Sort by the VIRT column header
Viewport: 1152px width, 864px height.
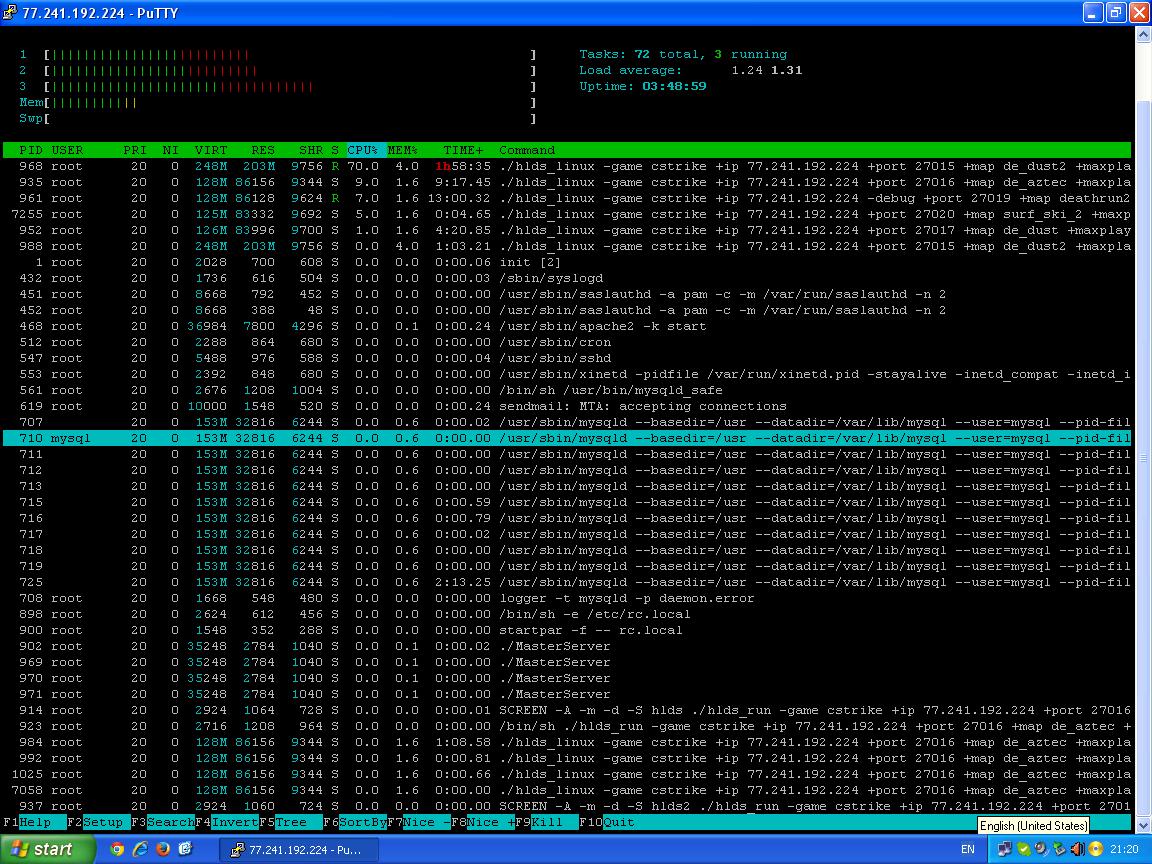[x=211, y=150]
